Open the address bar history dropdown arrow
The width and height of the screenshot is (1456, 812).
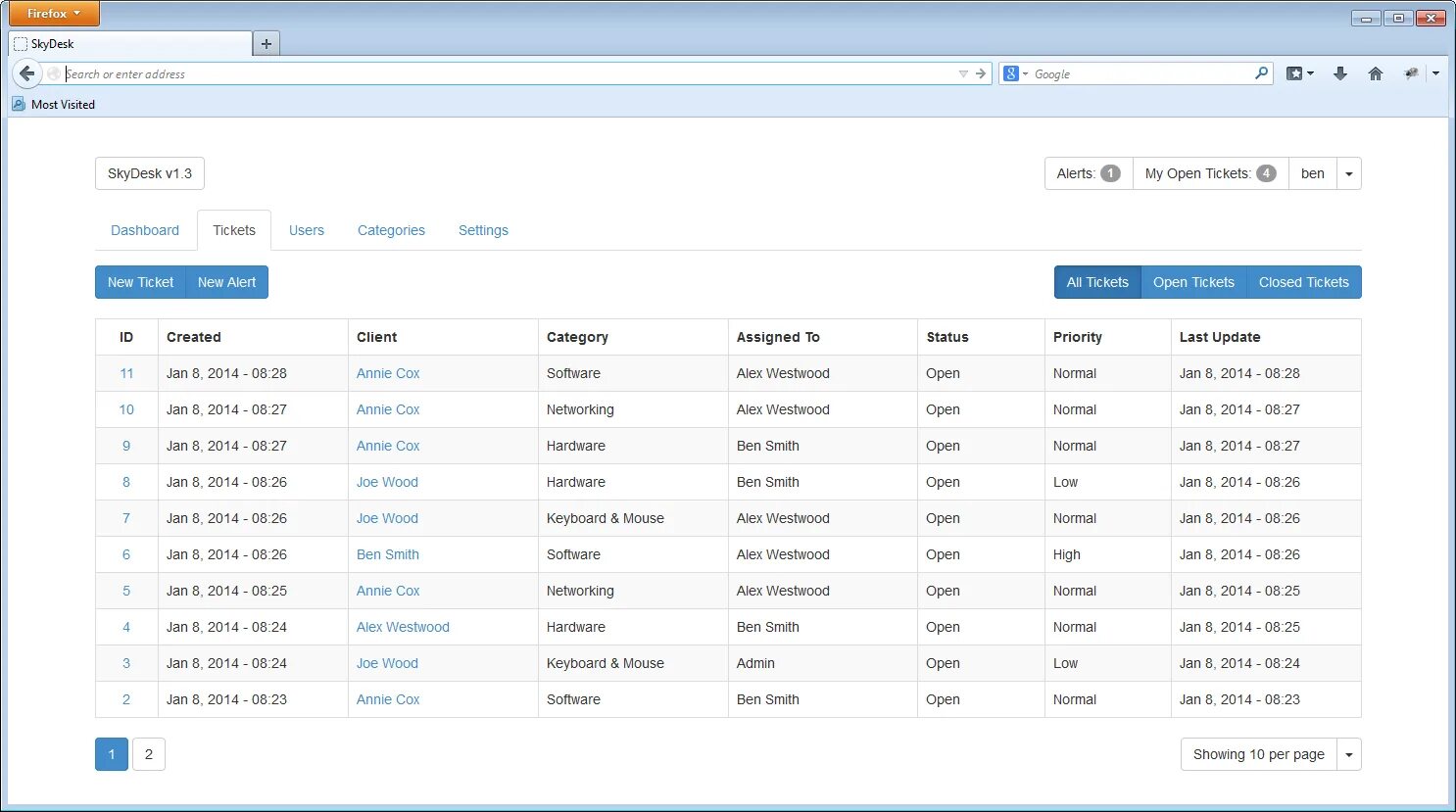click(x=963, y=73)
